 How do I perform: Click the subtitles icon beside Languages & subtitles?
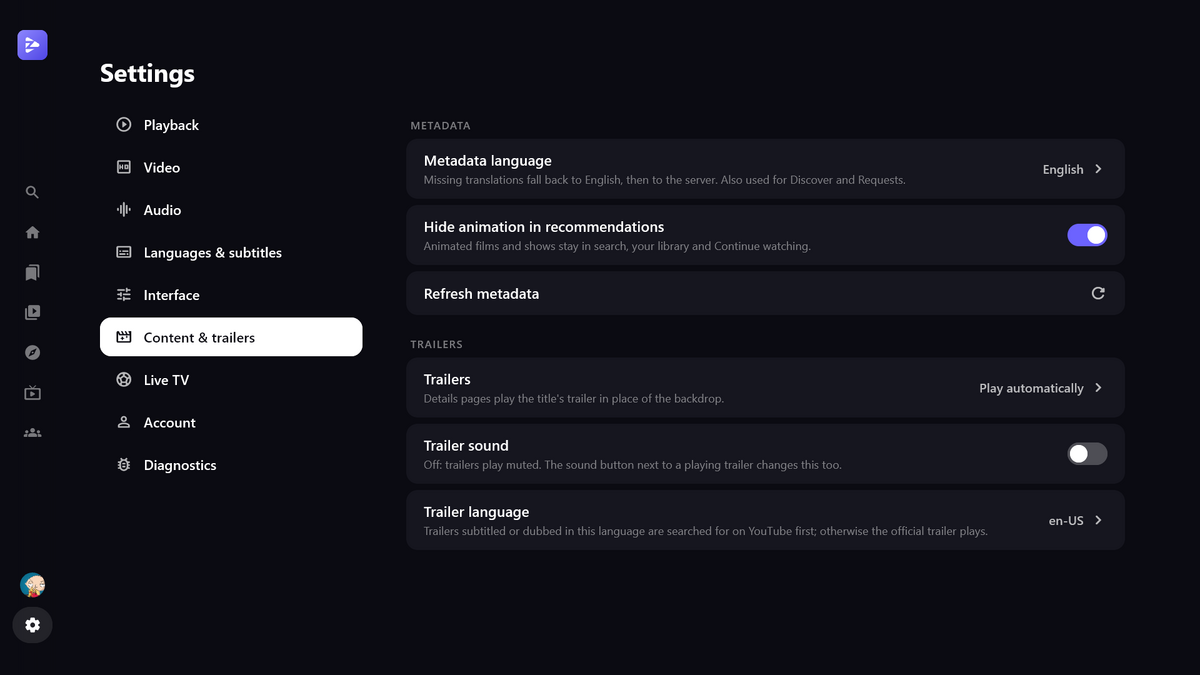pos(124,252)
